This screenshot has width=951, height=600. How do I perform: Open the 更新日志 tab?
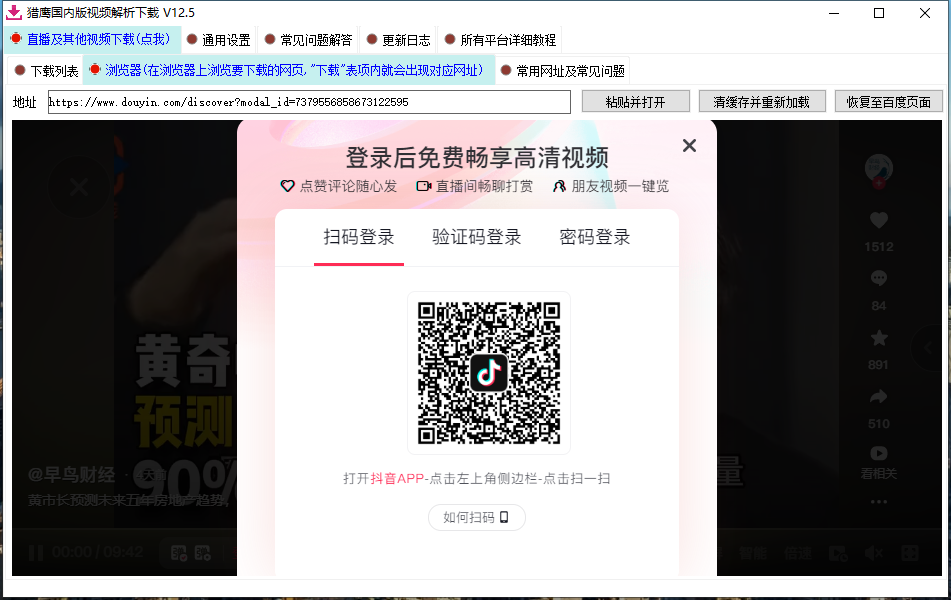[x=398, y=40]
